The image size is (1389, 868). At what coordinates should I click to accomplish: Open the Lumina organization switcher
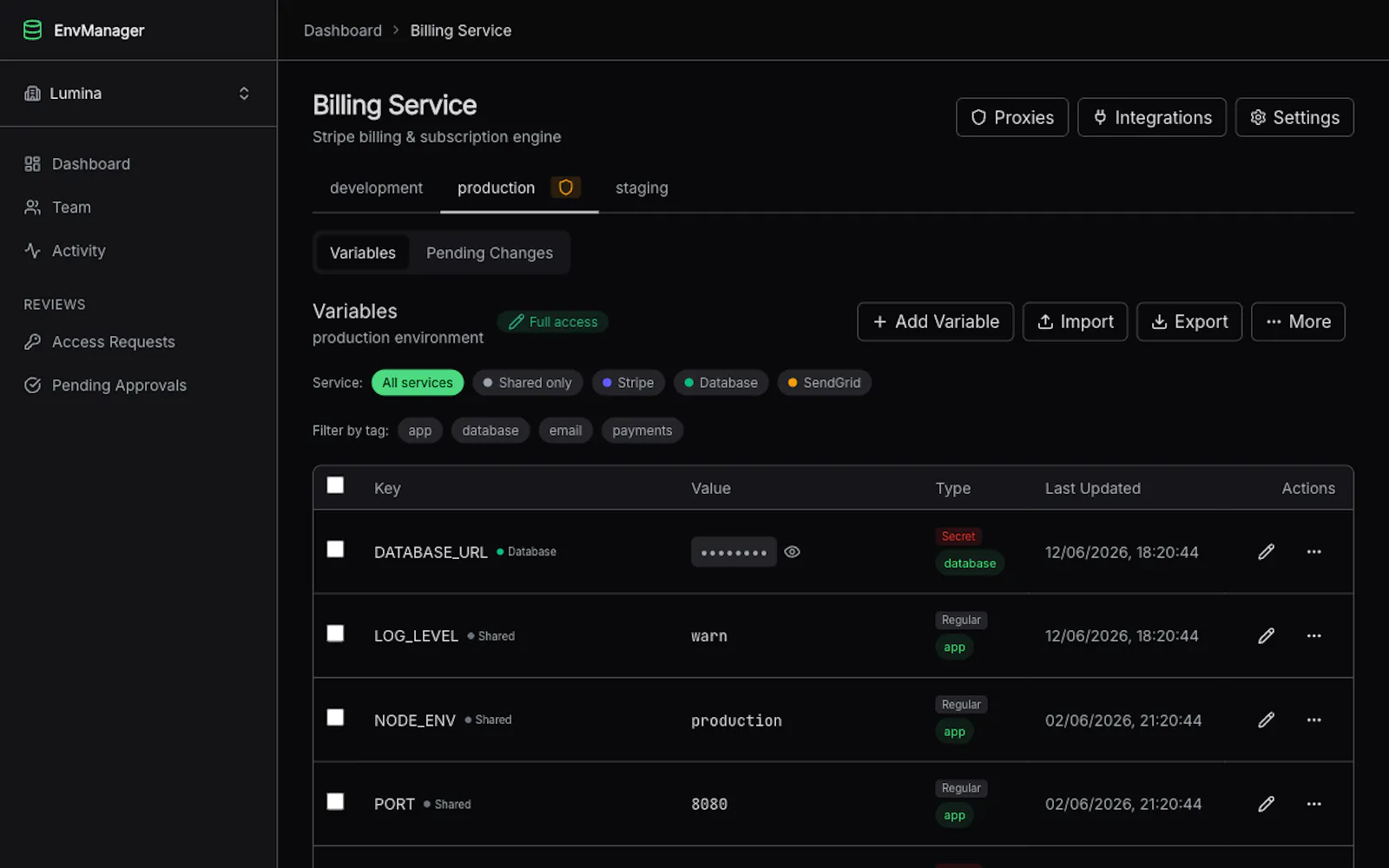pos(138,93)
